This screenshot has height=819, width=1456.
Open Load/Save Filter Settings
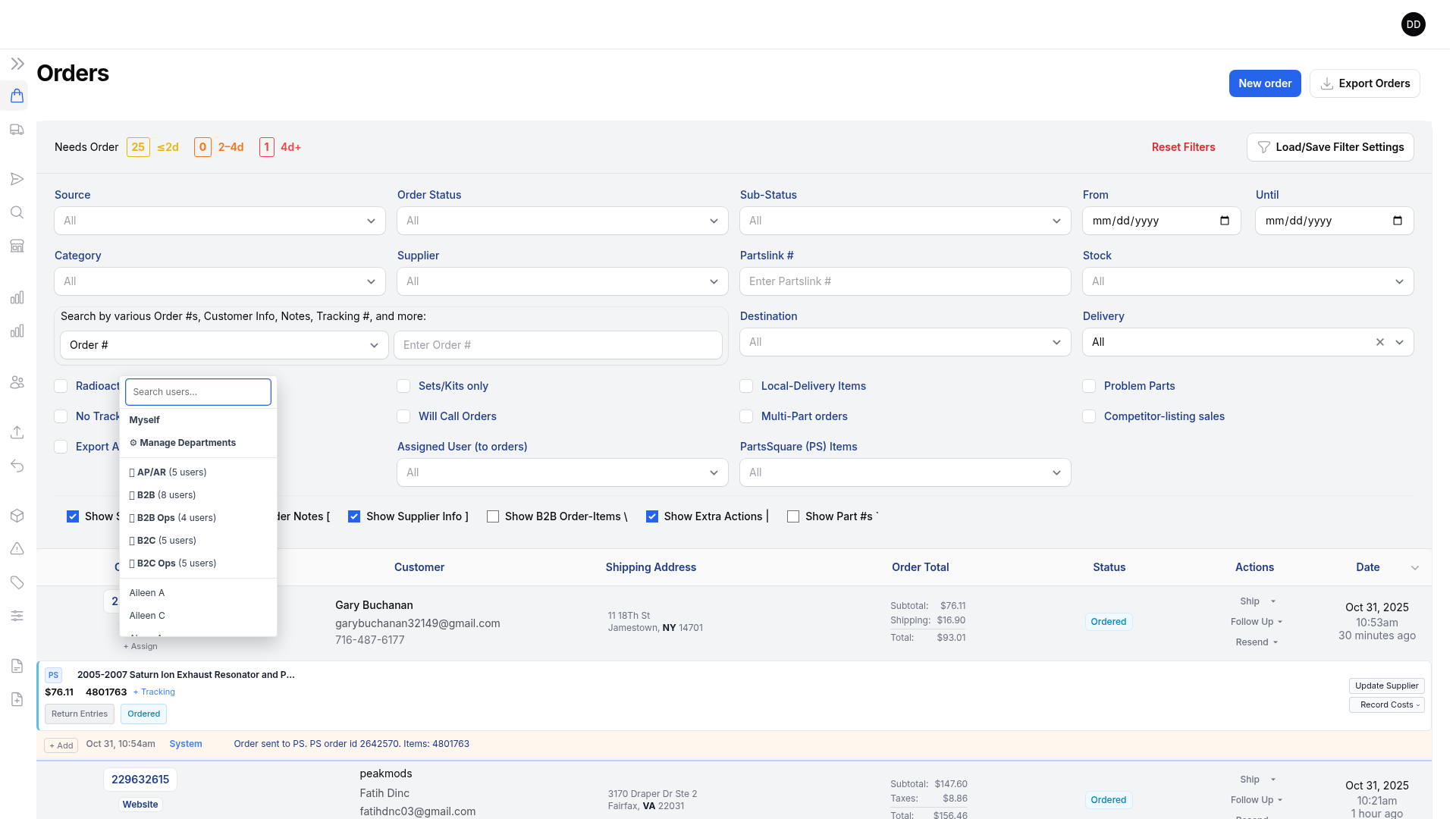pos(1330,147)
